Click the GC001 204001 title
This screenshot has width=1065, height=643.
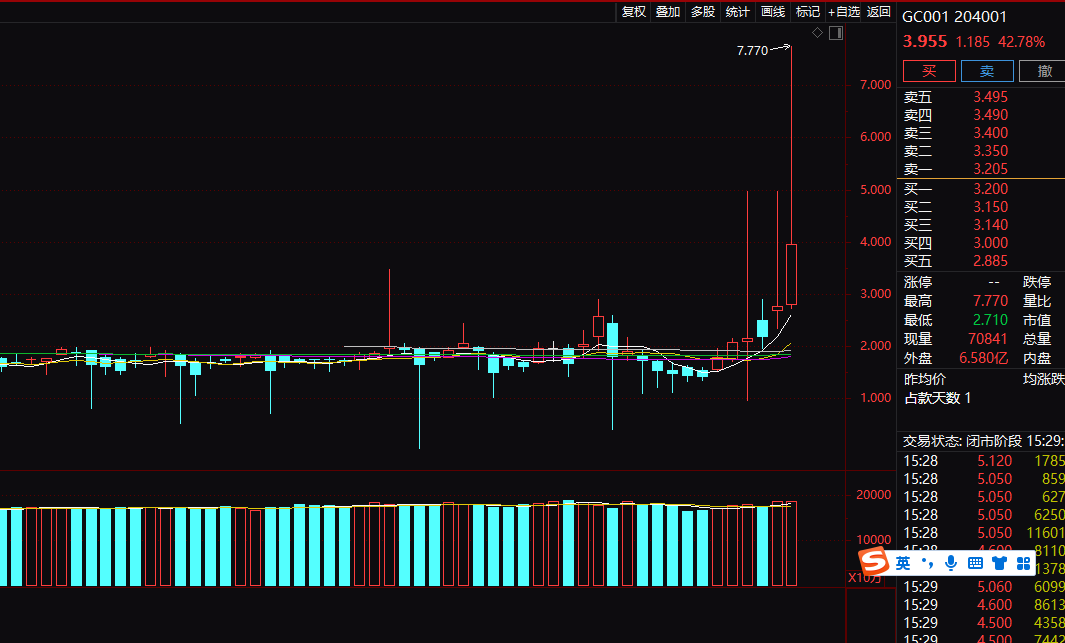[954, 17]
